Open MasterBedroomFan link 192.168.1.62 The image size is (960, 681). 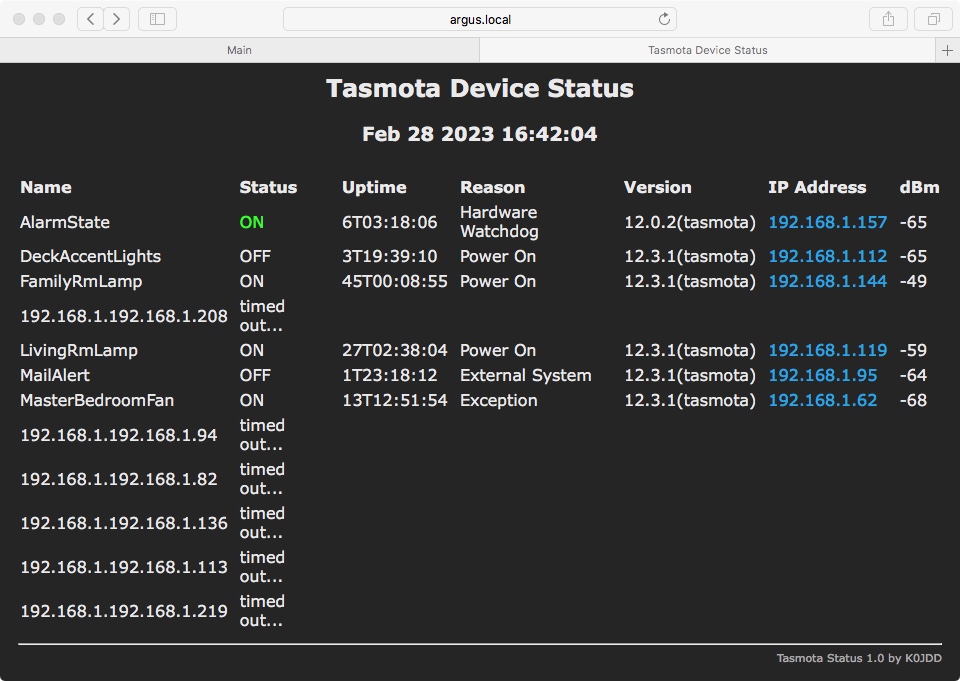click(x=822, y=400)
